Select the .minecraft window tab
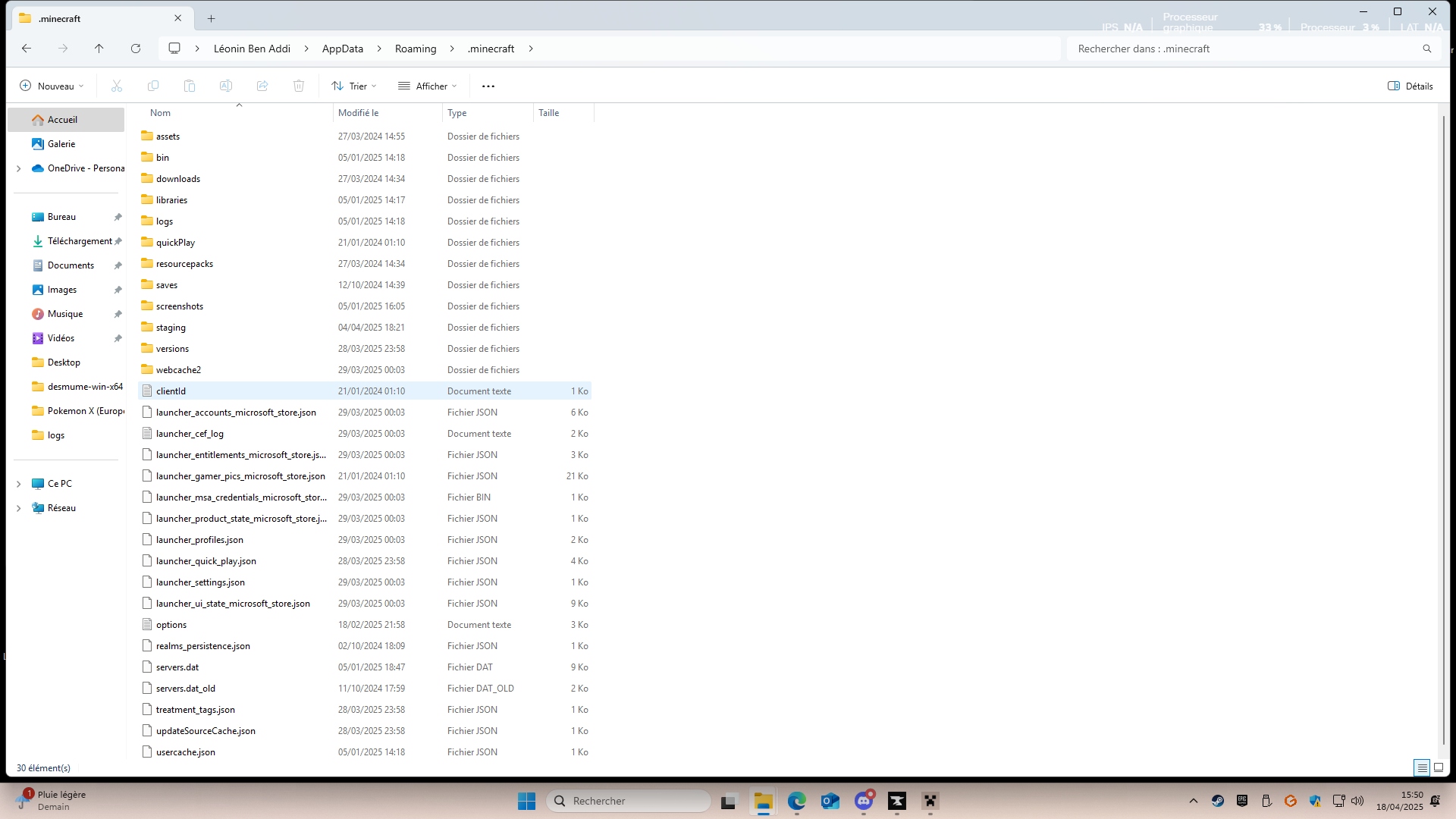Screen dimensions: 1456x819 point(102,18)
